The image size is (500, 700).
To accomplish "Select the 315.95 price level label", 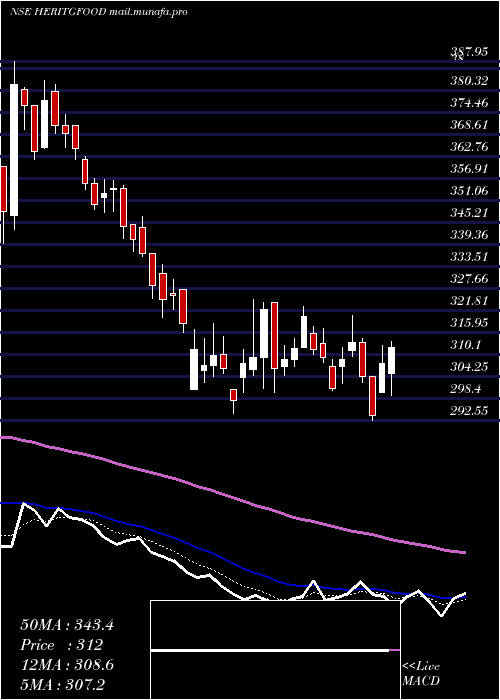I will pos(469,322).
